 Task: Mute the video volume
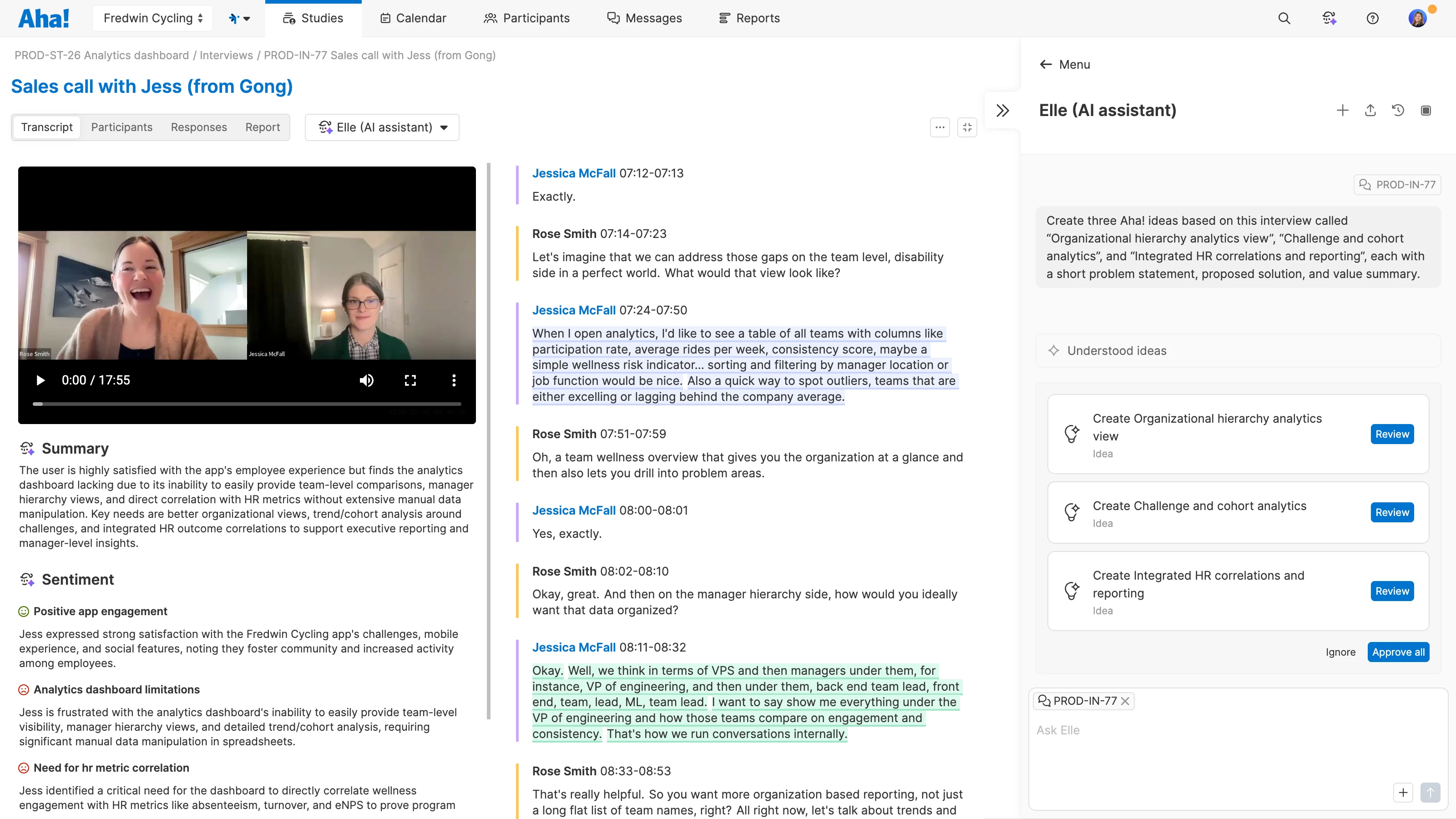366,380
